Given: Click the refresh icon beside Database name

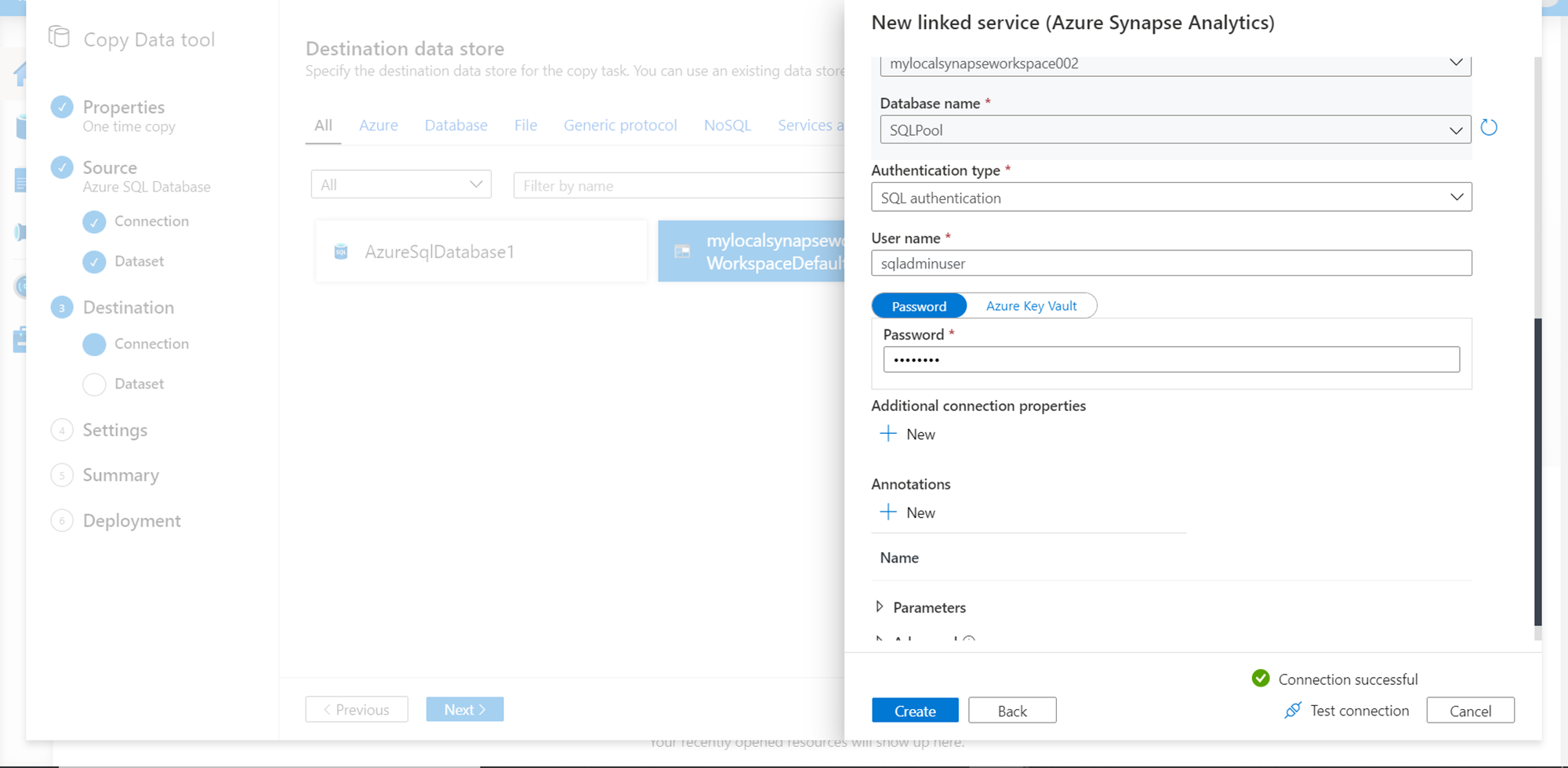Looking at the screenshot, I should pyautogui.click(x=1489, y=128).
